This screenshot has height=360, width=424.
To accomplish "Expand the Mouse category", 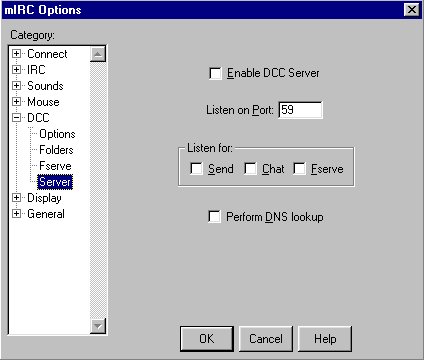I will [16, 101].
